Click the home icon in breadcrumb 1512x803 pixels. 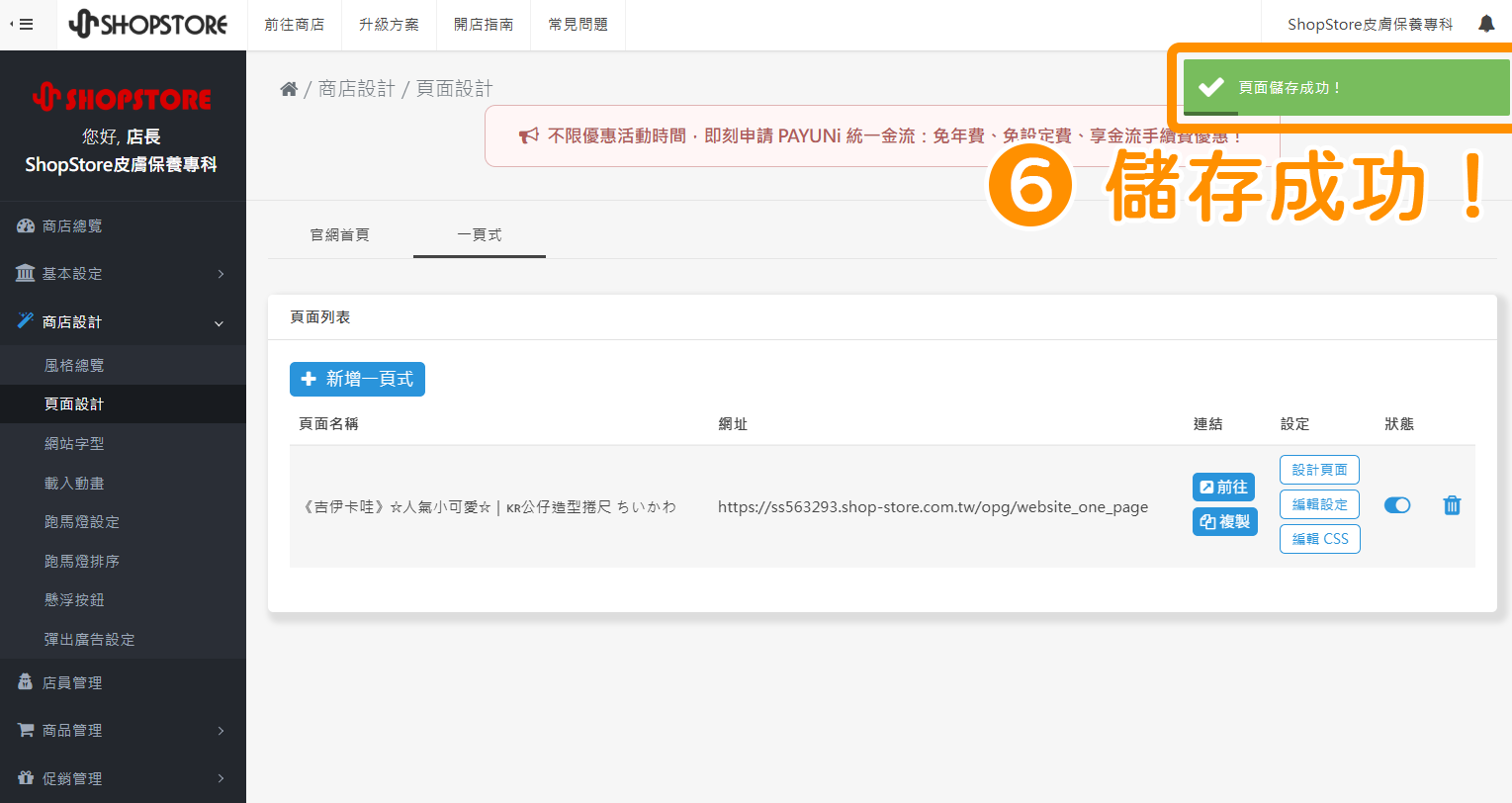click(x=289, y=89)
